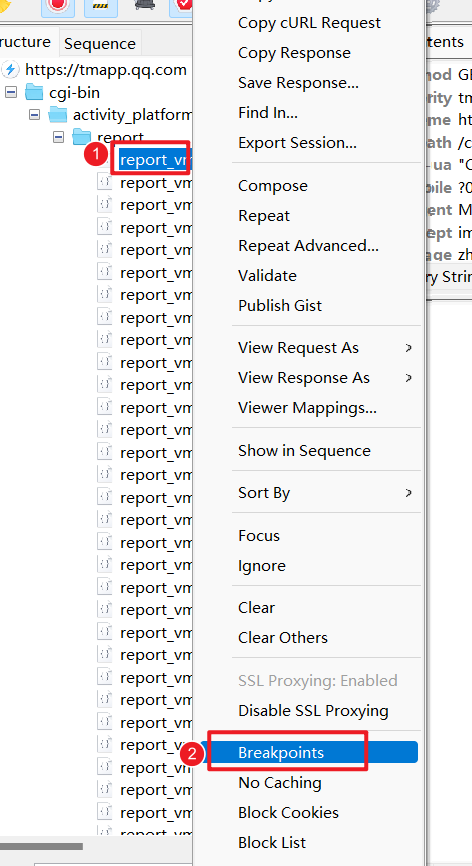This screenshot has width=472, height=866.
Task: Click the SSL proxying stripes toolbar icon
Action: (x=100, y=6)
